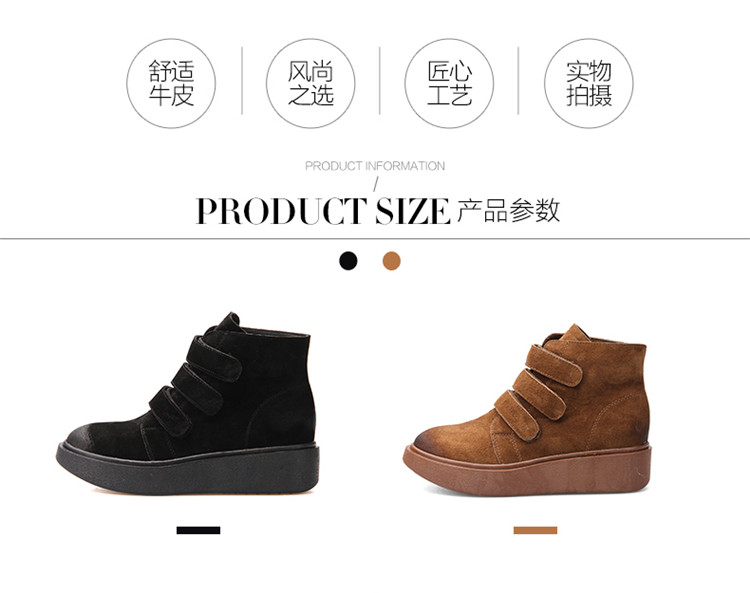
Task: Click the black boot's platform sole
Action: 188,470
